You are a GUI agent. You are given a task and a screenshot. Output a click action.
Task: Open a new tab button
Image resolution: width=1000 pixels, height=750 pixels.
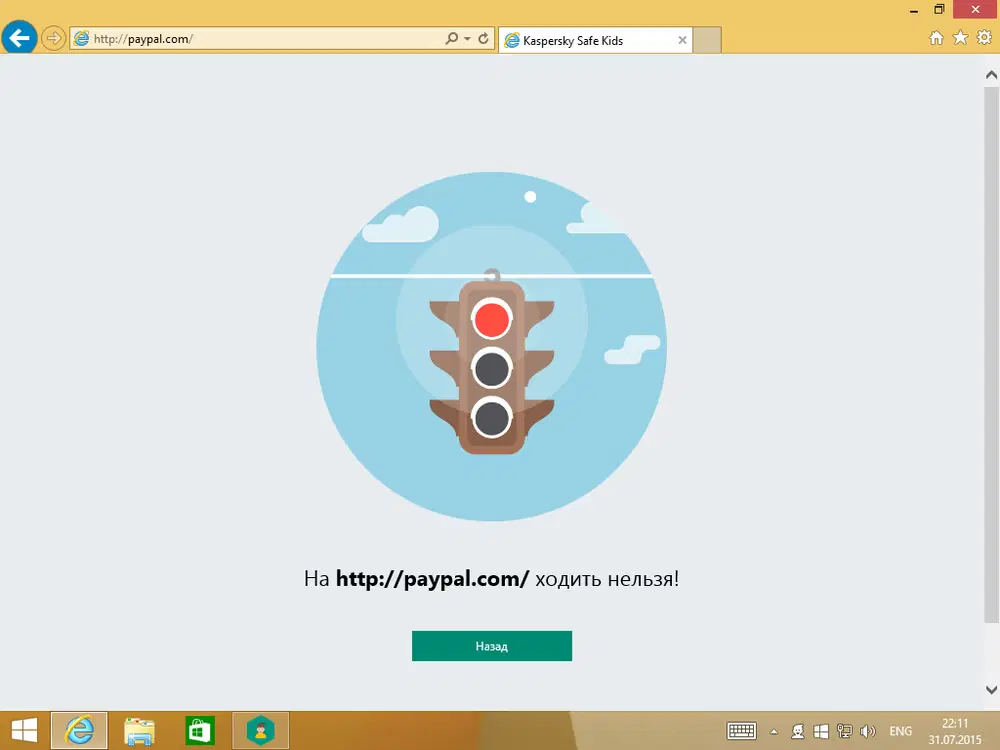707,40
